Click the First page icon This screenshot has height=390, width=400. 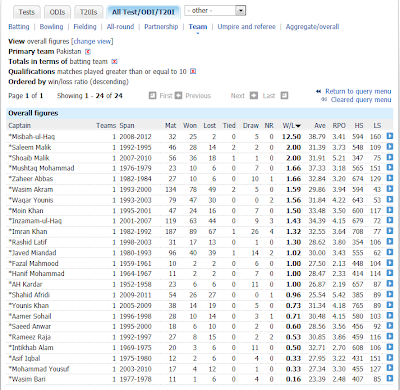point(152,96)
